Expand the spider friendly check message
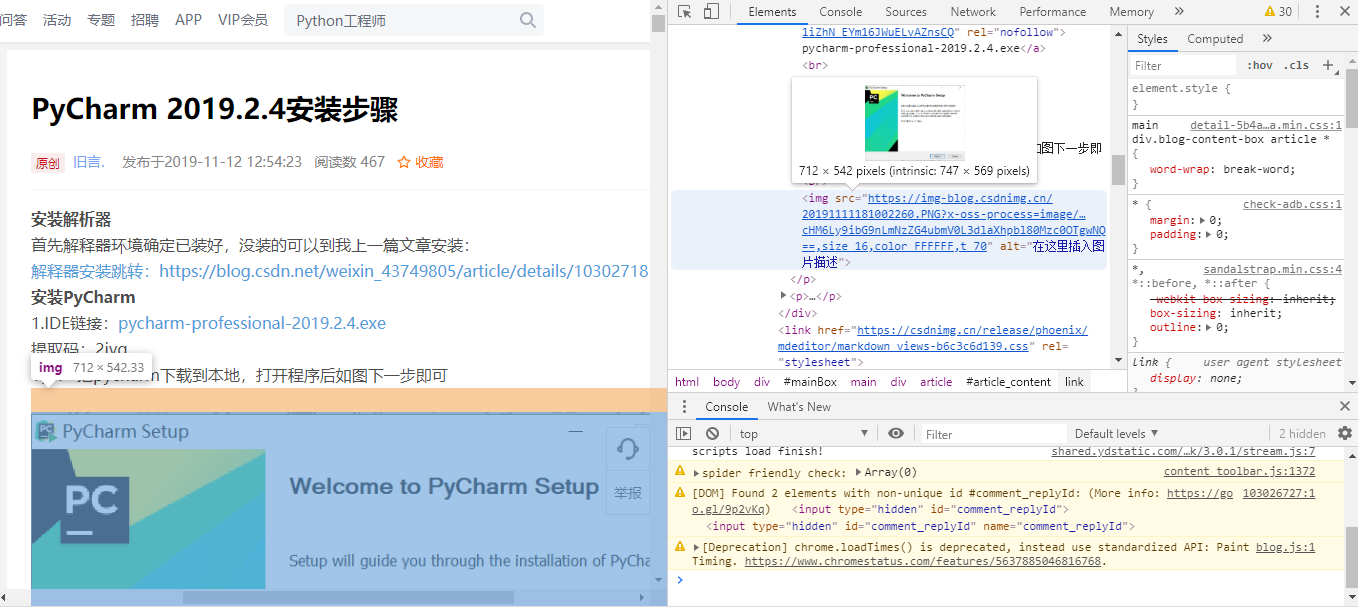The height and width of the screenshot is (607, 1358). pos(697,472)
